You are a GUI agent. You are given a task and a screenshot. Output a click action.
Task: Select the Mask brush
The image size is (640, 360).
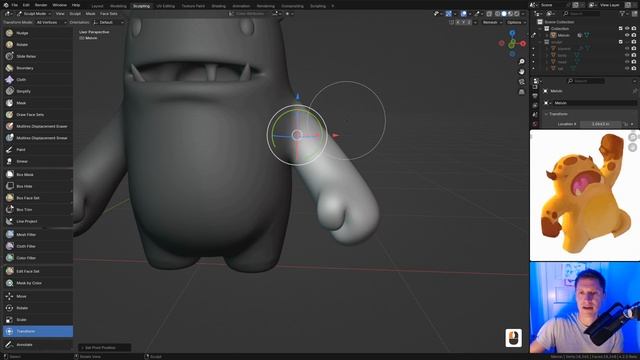[x=38, y=103]
